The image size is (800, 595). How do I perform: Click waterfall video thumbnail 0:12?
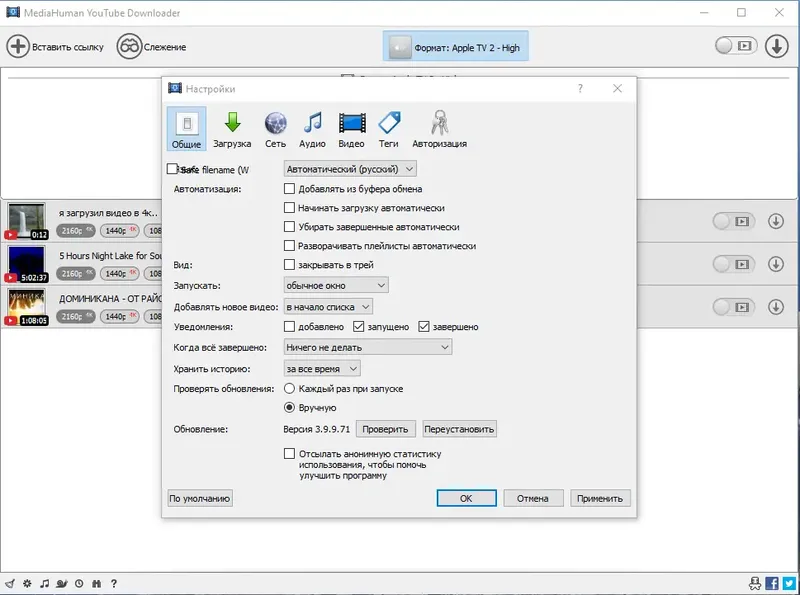[27, 221]
